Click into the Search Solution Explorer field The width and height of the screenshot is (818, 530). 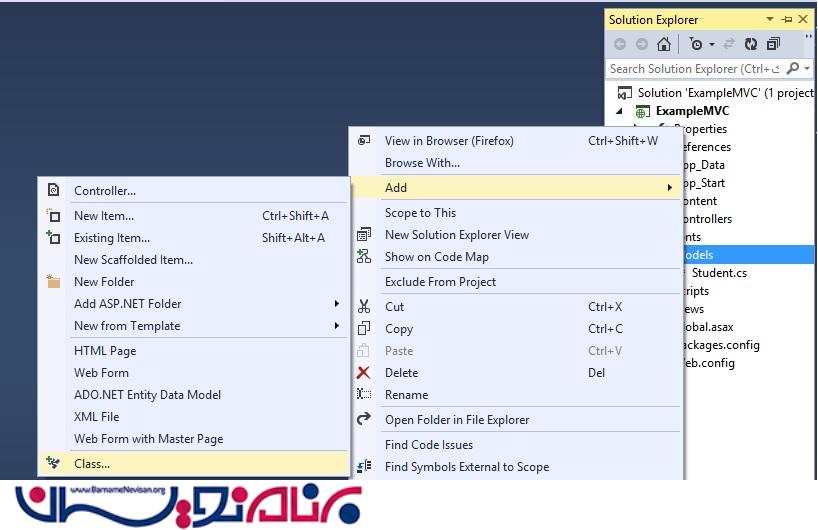(x=694, y=69)
